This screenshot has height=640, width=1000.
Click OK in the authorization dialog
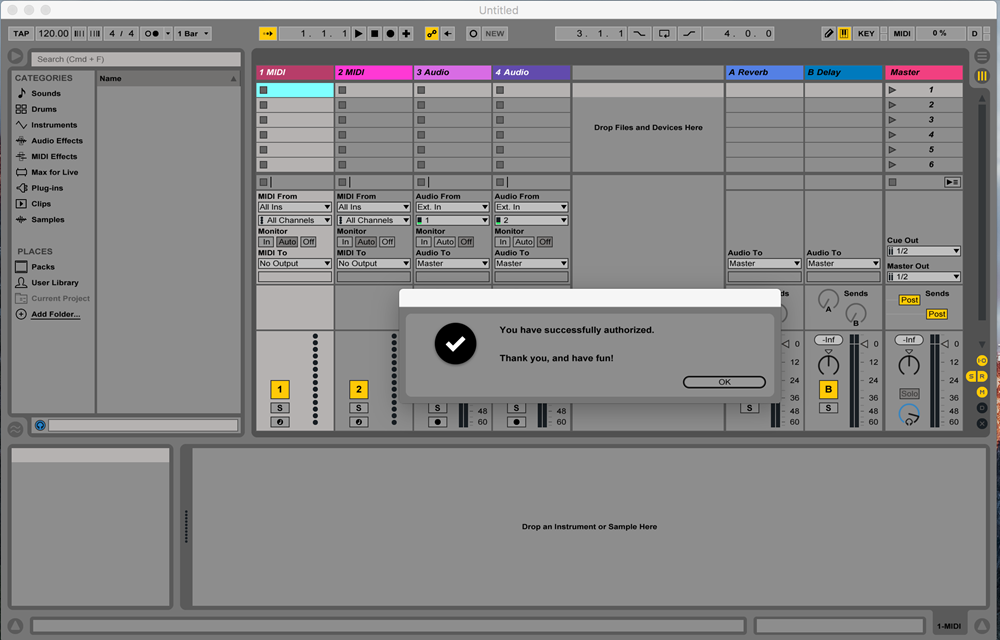point(724,382)
